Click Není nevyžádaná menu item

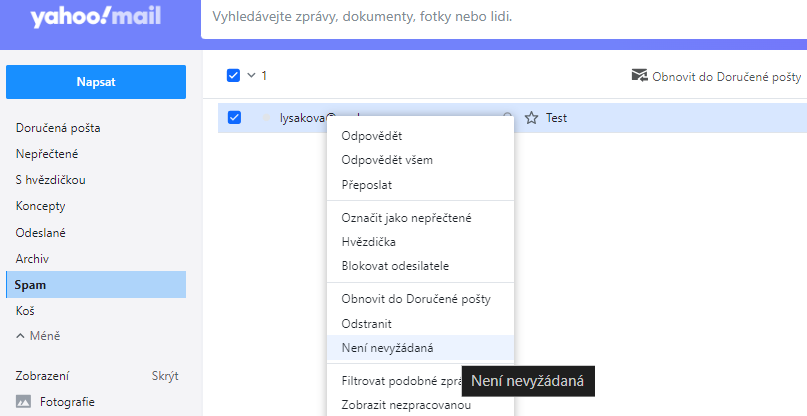click(x=387, y=348)
